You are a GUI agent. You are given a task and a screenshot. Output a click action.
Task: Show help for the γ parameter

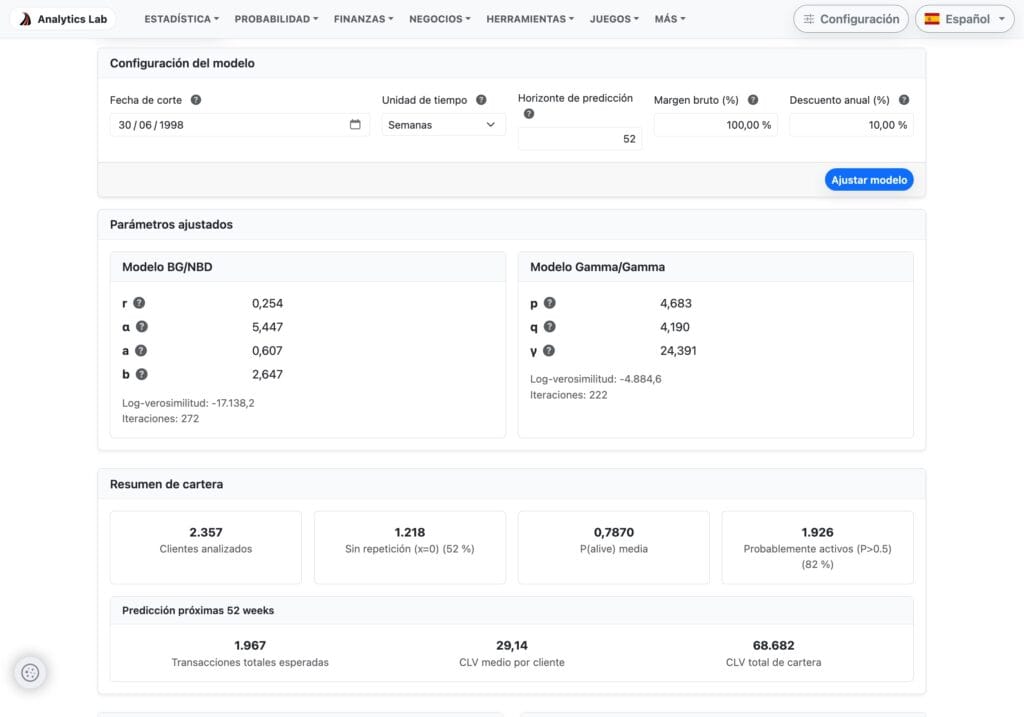pyautogui.click(x=549, y=351)
